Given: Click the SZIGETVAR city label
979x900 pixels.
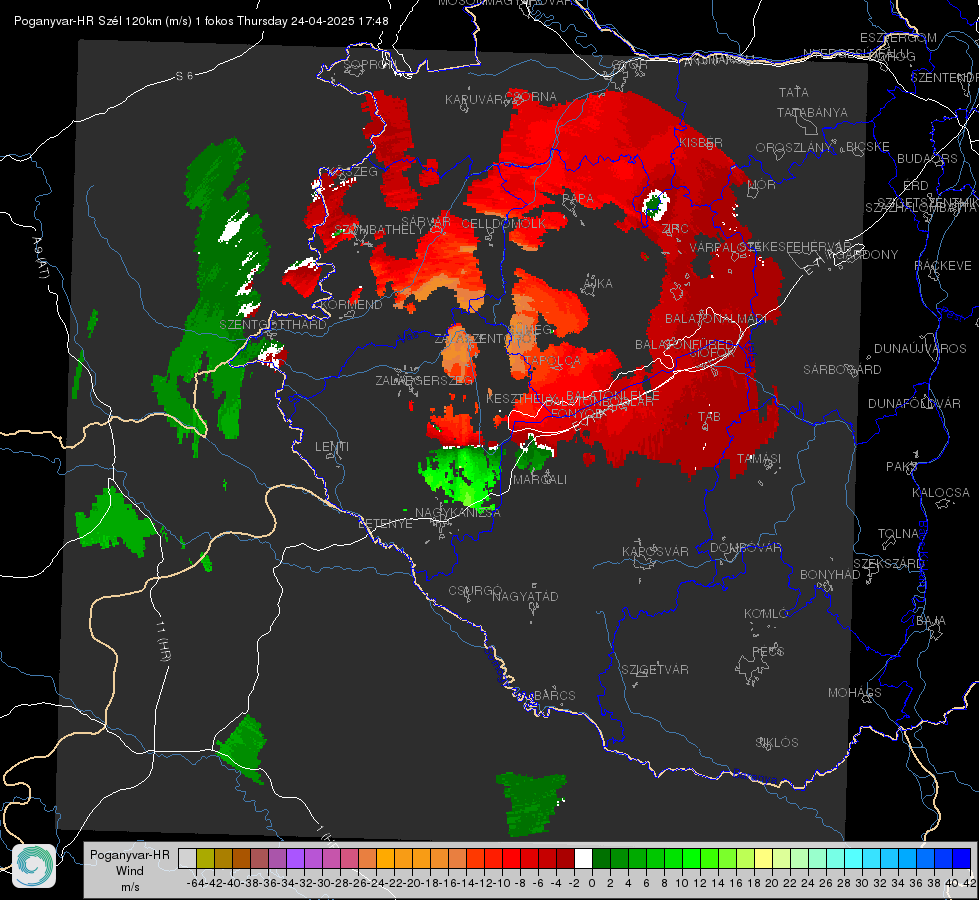Looking at the screenshot, I should pos(655,670).
